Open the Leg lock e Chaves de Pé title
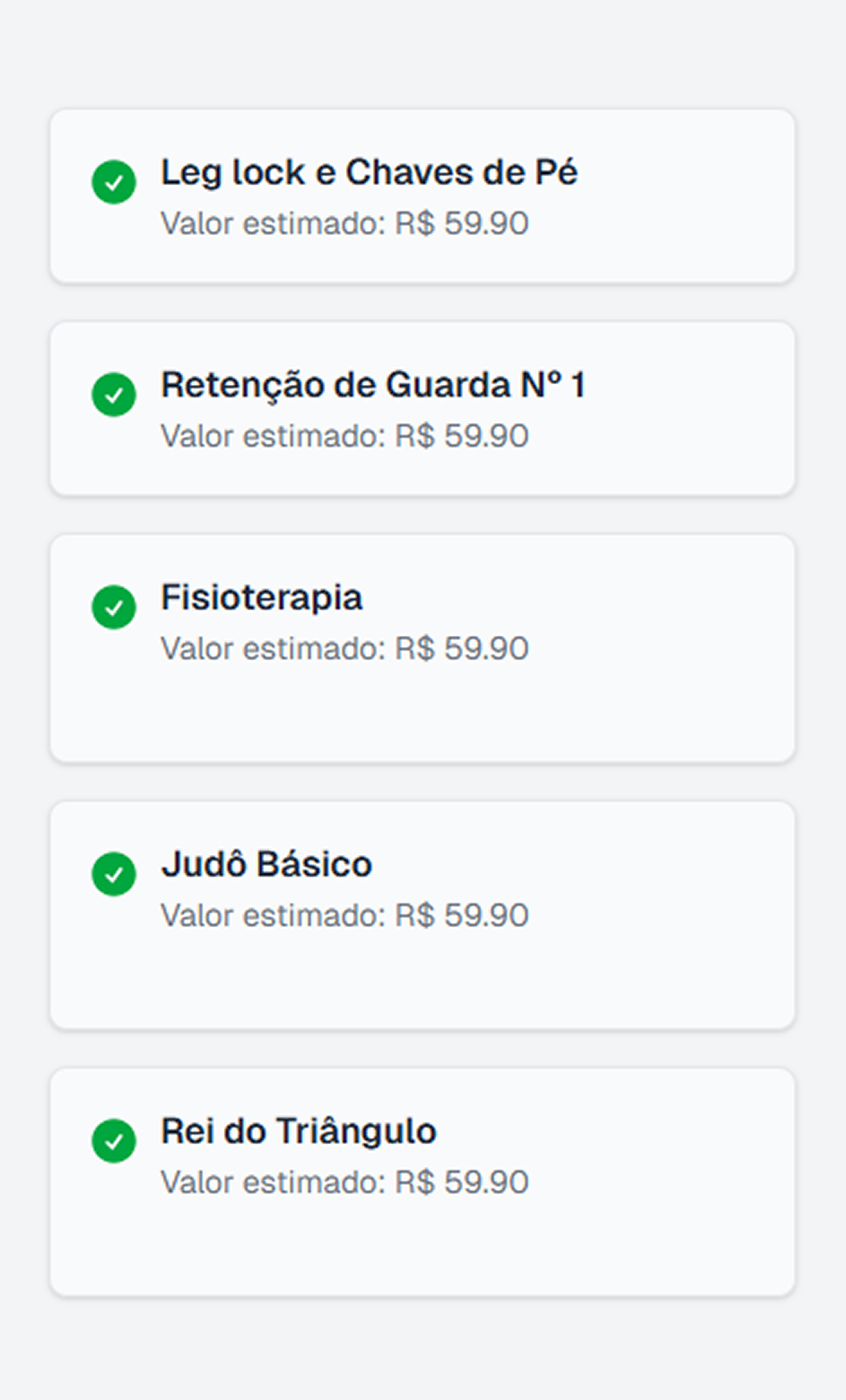 [369, 172]
